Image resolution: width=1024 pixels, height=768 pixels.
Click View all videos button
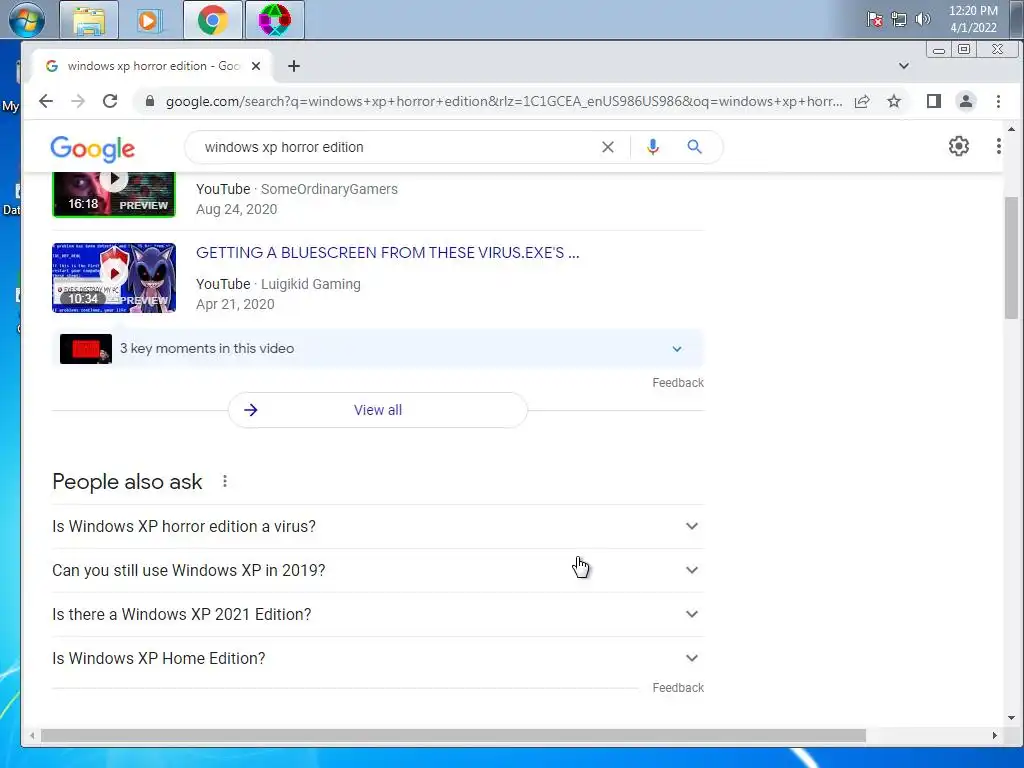[377, 410]
